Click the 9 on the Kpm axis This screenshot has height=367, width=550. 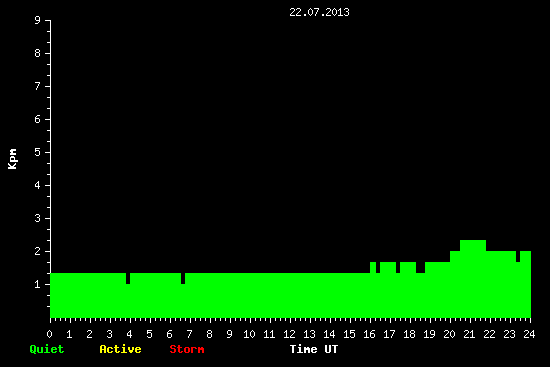tap(37, 20)
